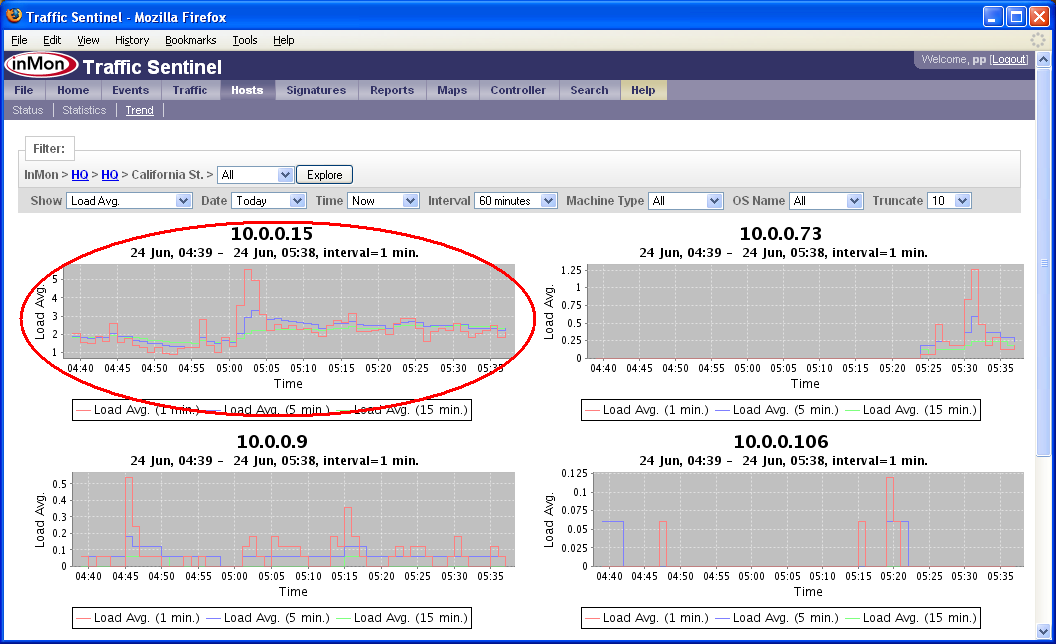Viewport: 1056px width, 644px height.
Task: Click the Firefox icon in title bar
Action: pos(13,17)
